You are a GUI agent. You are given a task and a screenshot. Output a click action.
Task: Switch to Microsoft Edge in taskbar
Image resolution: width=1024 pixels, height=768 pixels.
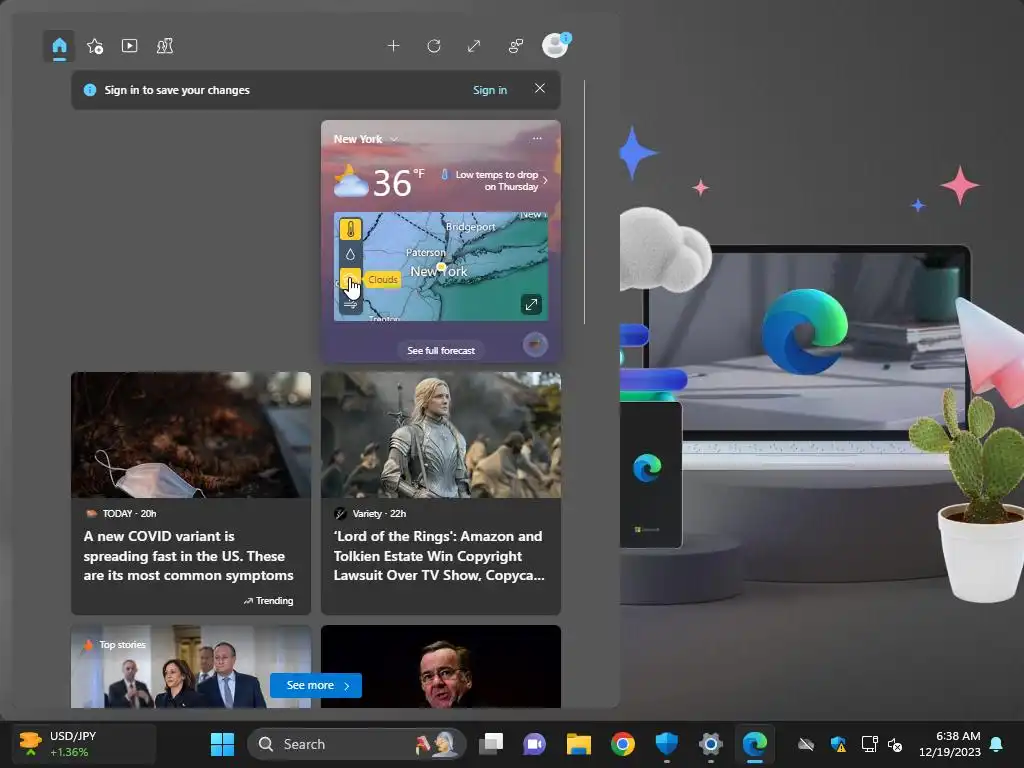coord(755,744)
